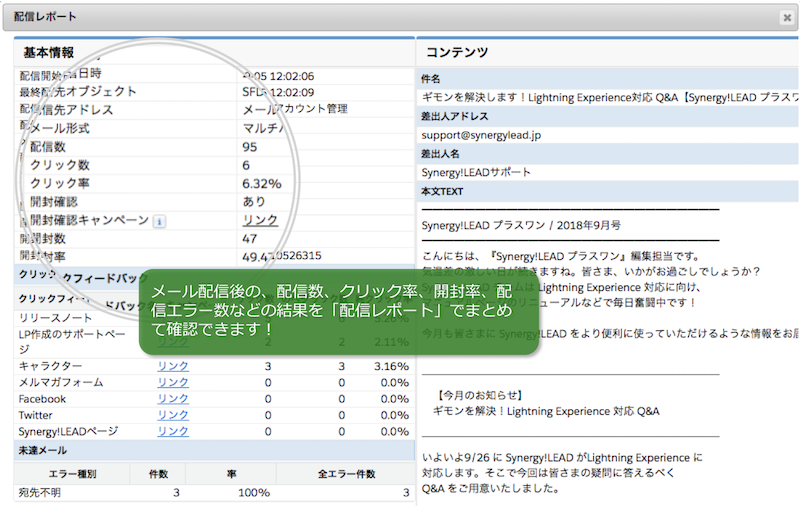Click the opened count value 47
The height and width of the screenshot is (506, 800).
[249, 239]
